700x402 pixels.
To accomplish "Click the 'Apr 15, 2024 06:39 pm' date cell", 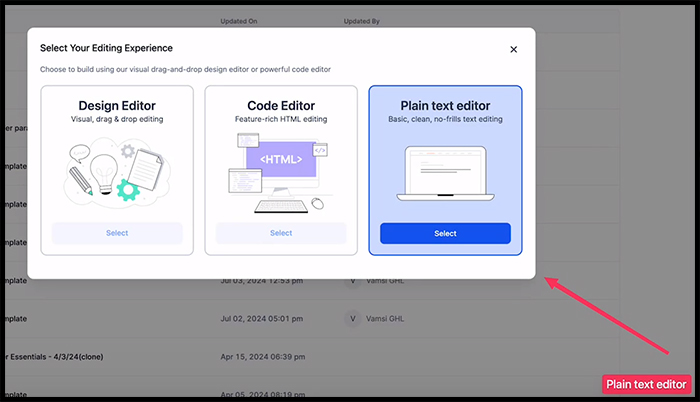I will point(262,357).
